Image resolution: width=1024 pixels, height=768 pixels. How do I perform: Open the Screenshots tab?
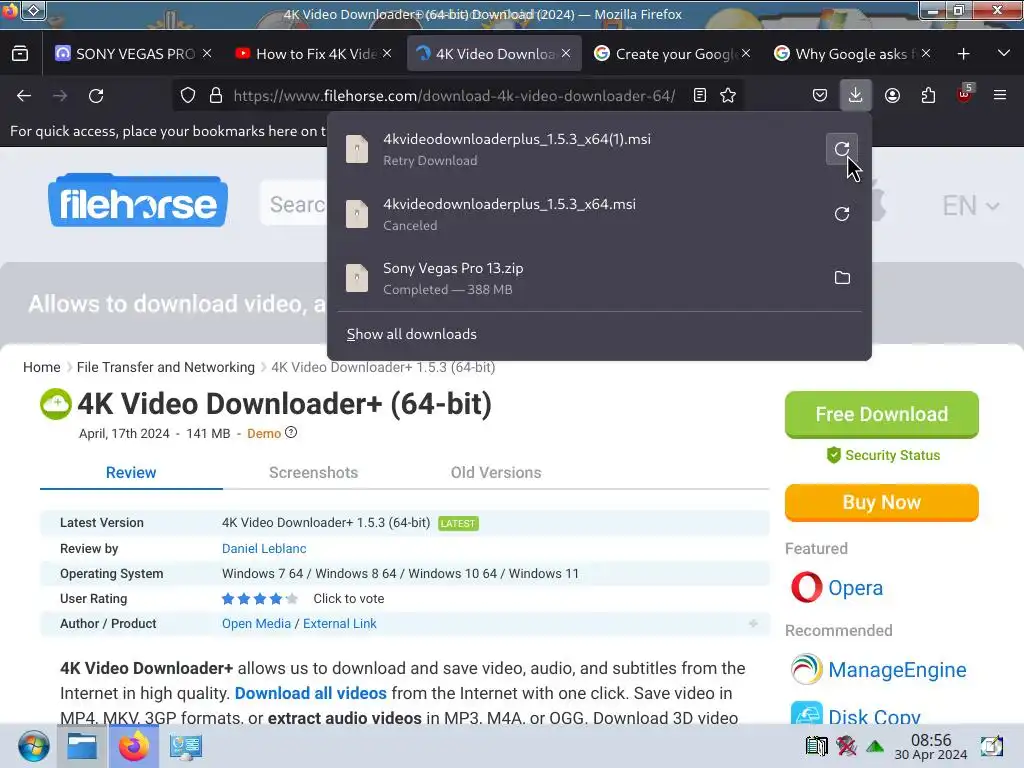pyautogui.click(x=313, y=472)
